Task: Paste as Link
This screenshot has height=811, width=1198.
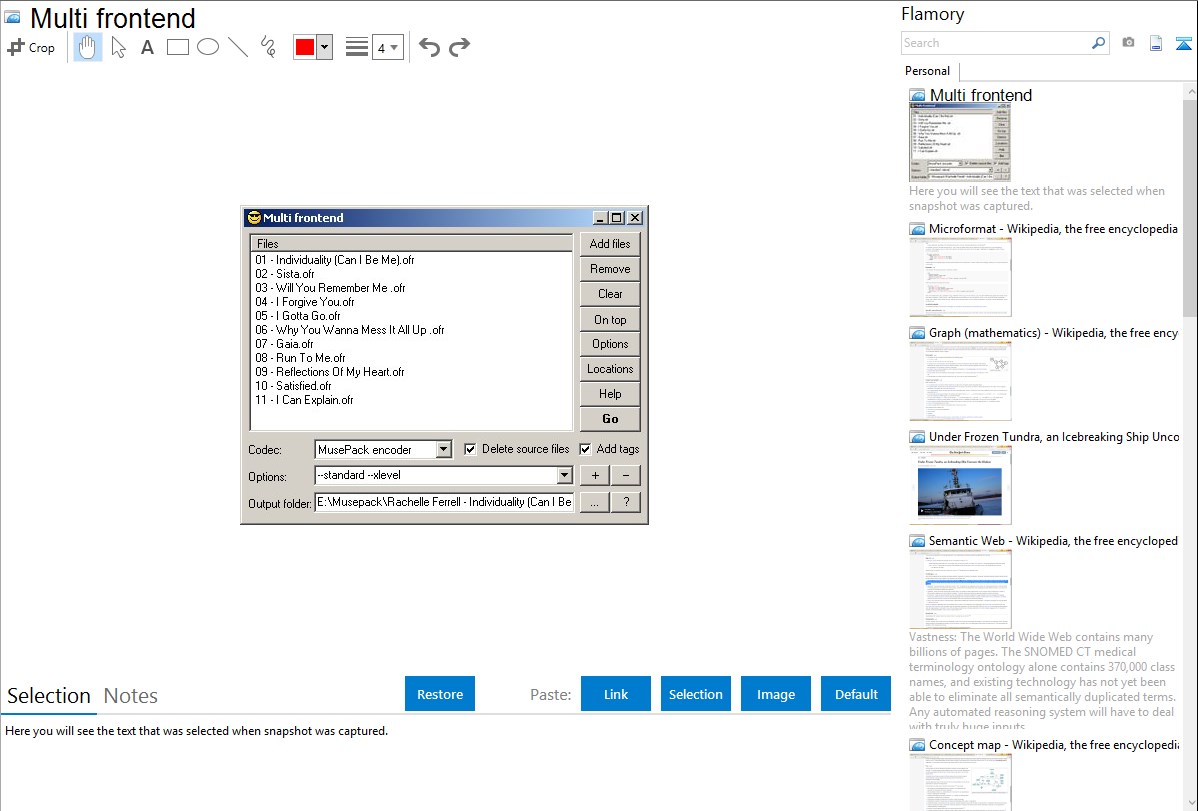Action: [x=616, y=694]
